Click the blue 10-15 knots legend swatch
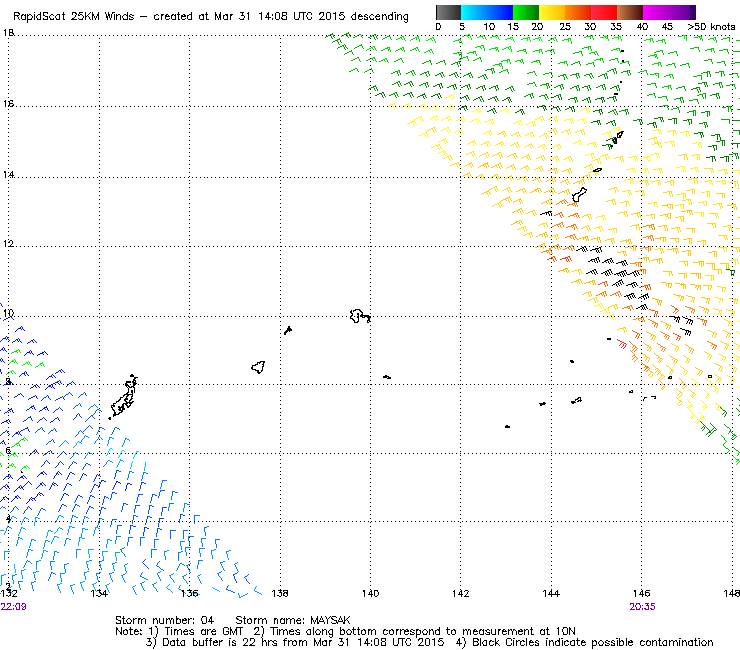The image size is (740, 650). click(500, 12)
